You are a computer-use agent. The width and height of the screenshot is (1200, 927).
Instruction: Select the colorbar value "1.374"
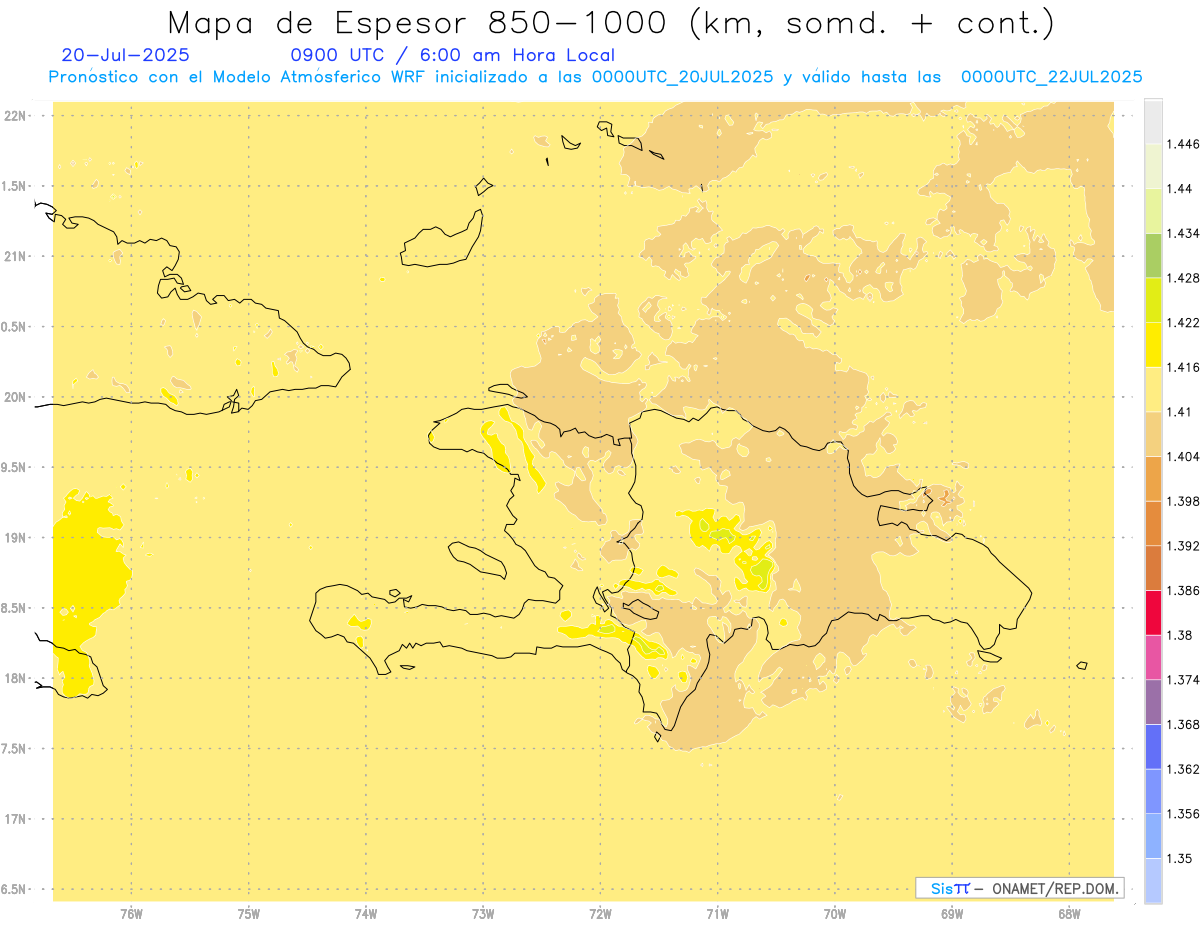[x=1183, y=679]
